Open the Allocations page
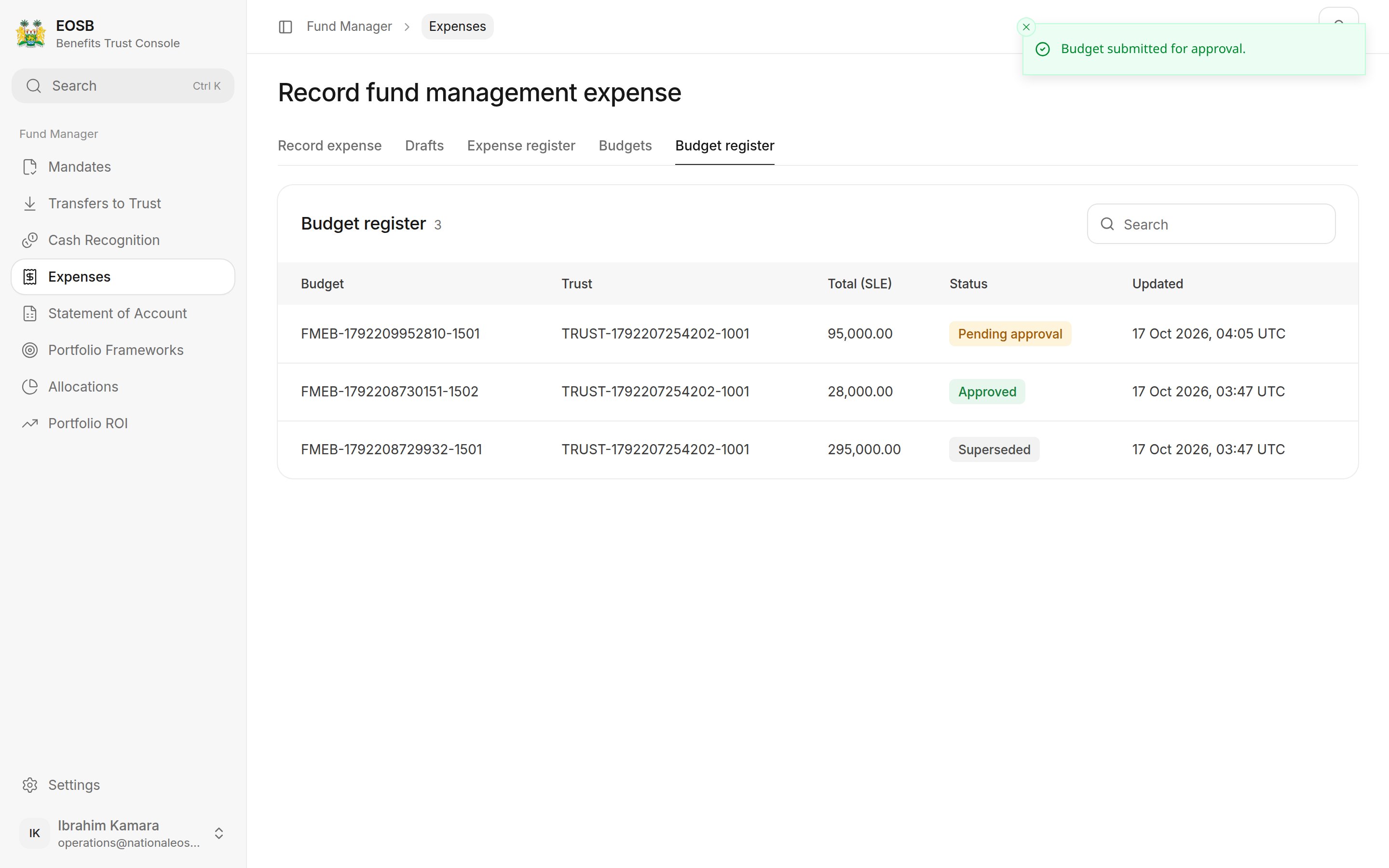Viewport: 1389px width, 868px height. 123,387
